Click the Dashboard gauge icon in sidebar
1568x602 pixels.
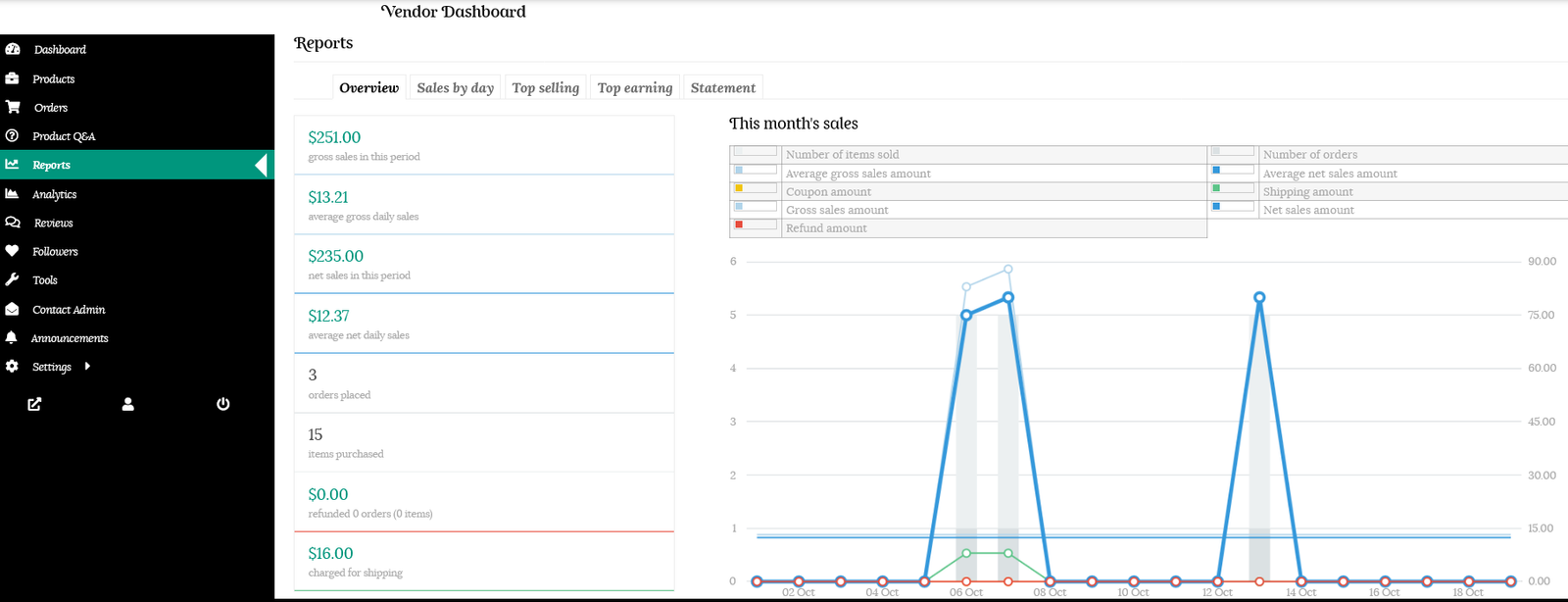13,49
